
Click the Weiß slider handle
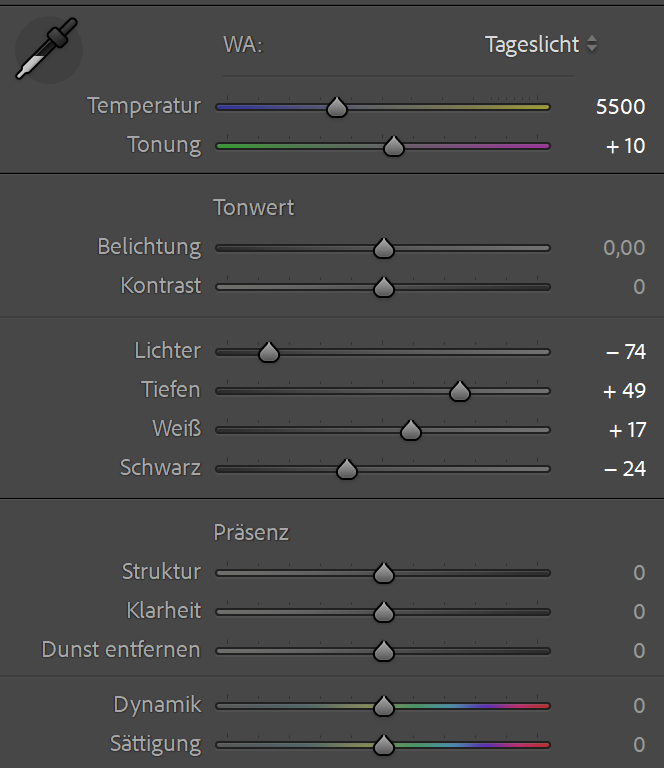pos(410,430)
